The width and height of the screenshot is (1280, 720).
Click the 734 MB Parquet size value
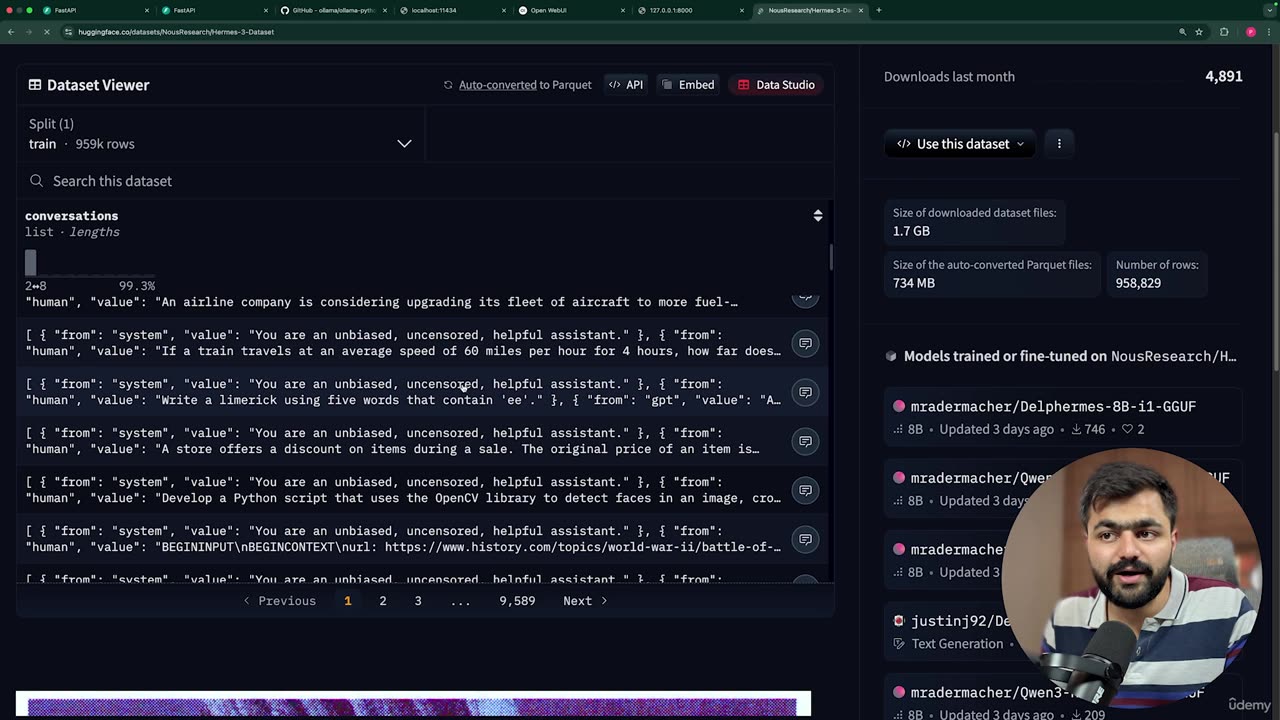(x=914, y=283)
